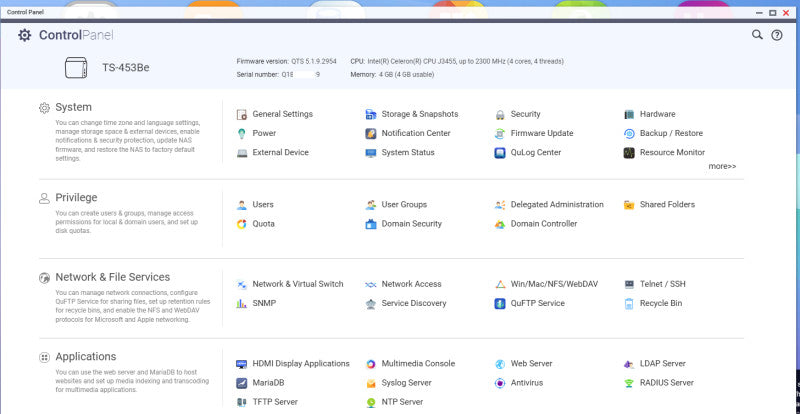The height and width of the screenshot is (414, 800).
Task: Click the Privilege person section icon
Action: [44, 198]
